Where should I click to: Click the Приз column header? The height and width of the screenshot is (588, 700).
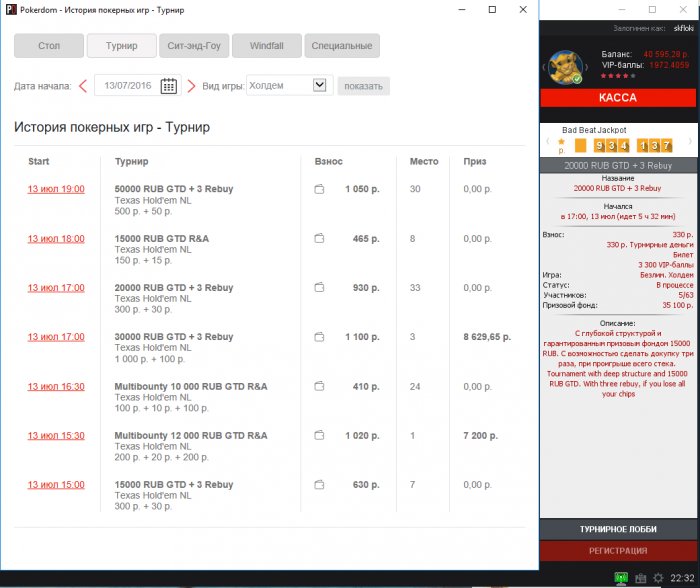[475, 161]
